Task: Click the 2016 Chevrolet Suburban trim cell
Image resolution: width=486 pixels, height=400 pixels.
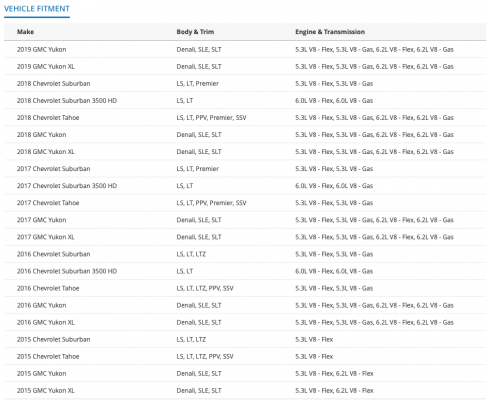Action: [x=191, y=254]
